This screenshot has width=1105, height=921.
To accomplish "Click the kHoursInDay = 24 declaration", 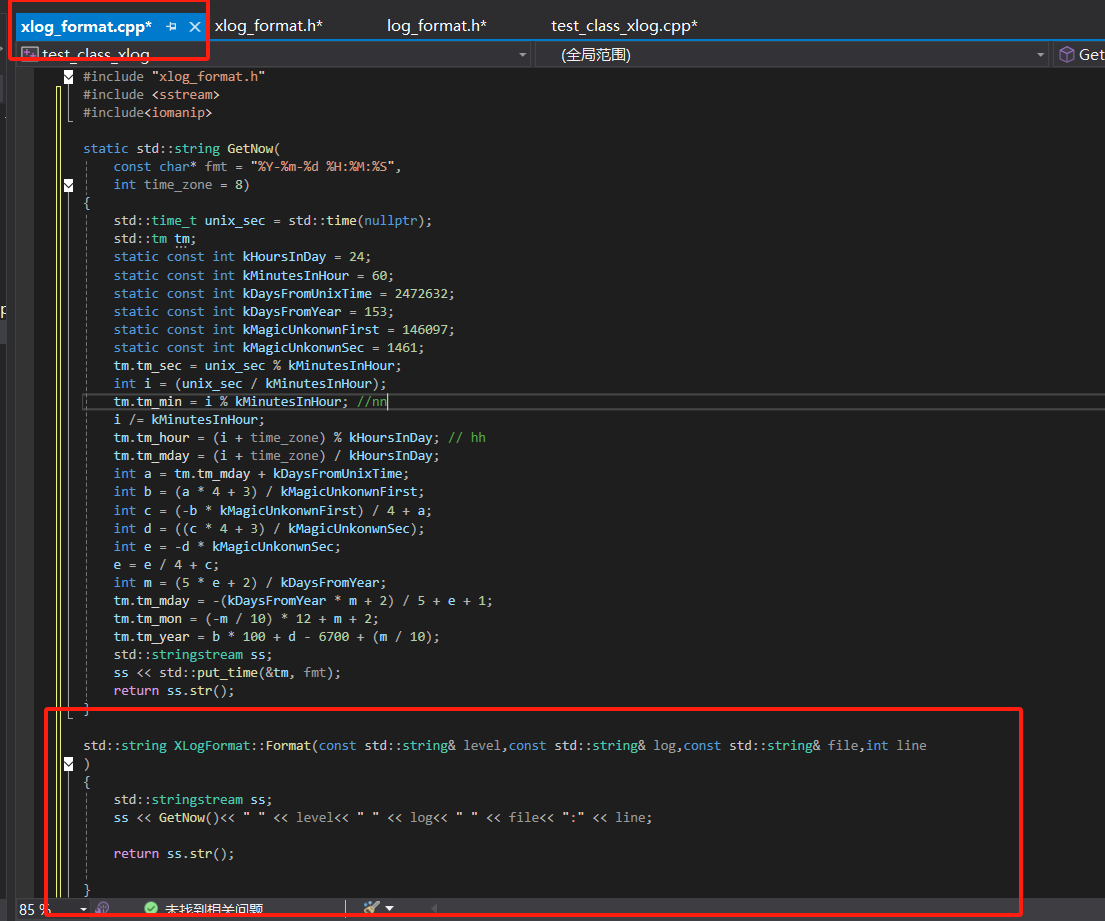I will (x=242, y=257).
